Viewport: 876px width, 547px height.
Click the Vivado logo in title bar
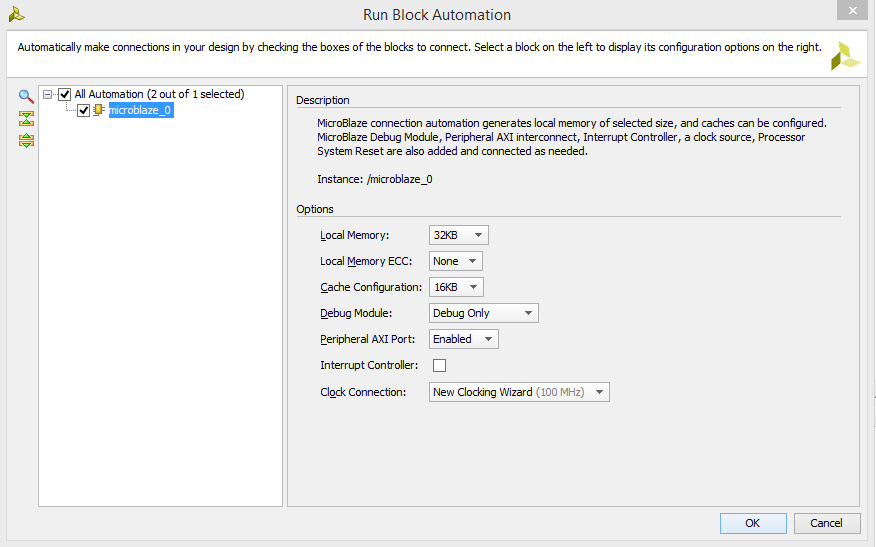pos(16,15)
